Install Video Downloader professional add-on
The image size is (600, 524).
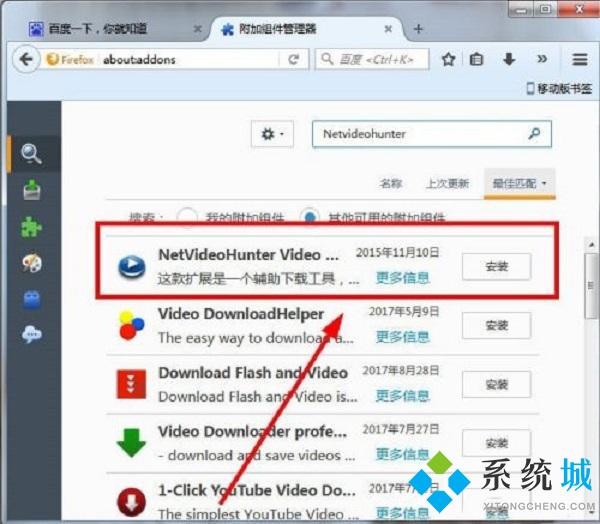pos(496,444)
